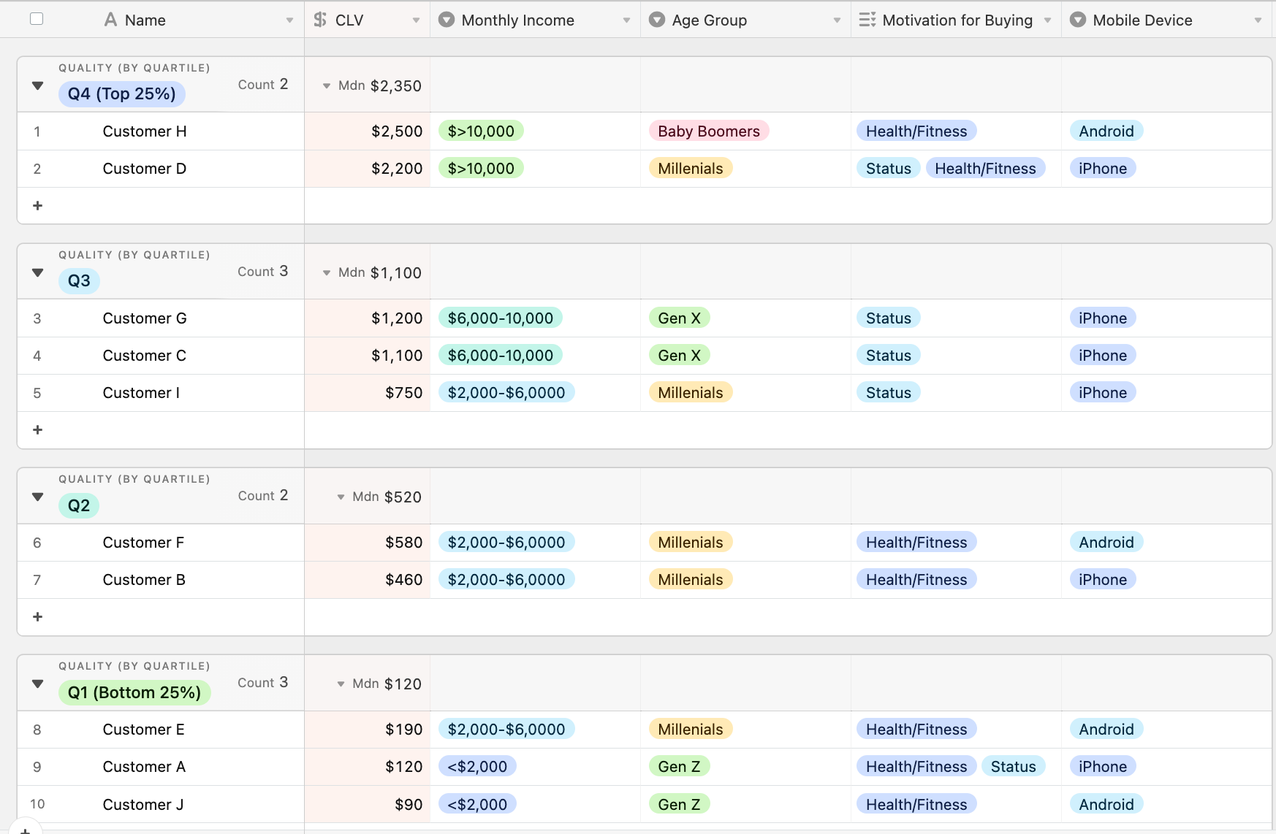Click the single-select icon beside Monthly Income
This screenshot has height=834, width=1276.
click(447, 20)
